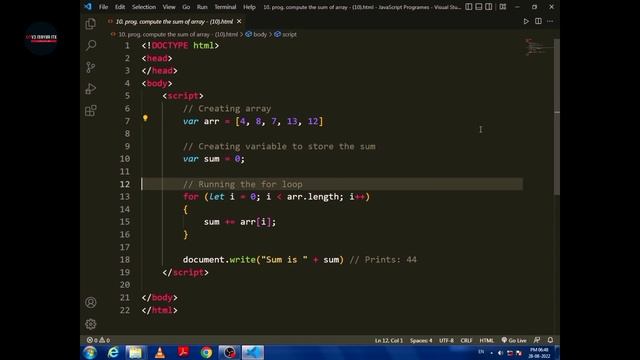Open Google Chrome from taskbar
The width and height of the screenshot is (640, 360).
[x=206, y=352]
